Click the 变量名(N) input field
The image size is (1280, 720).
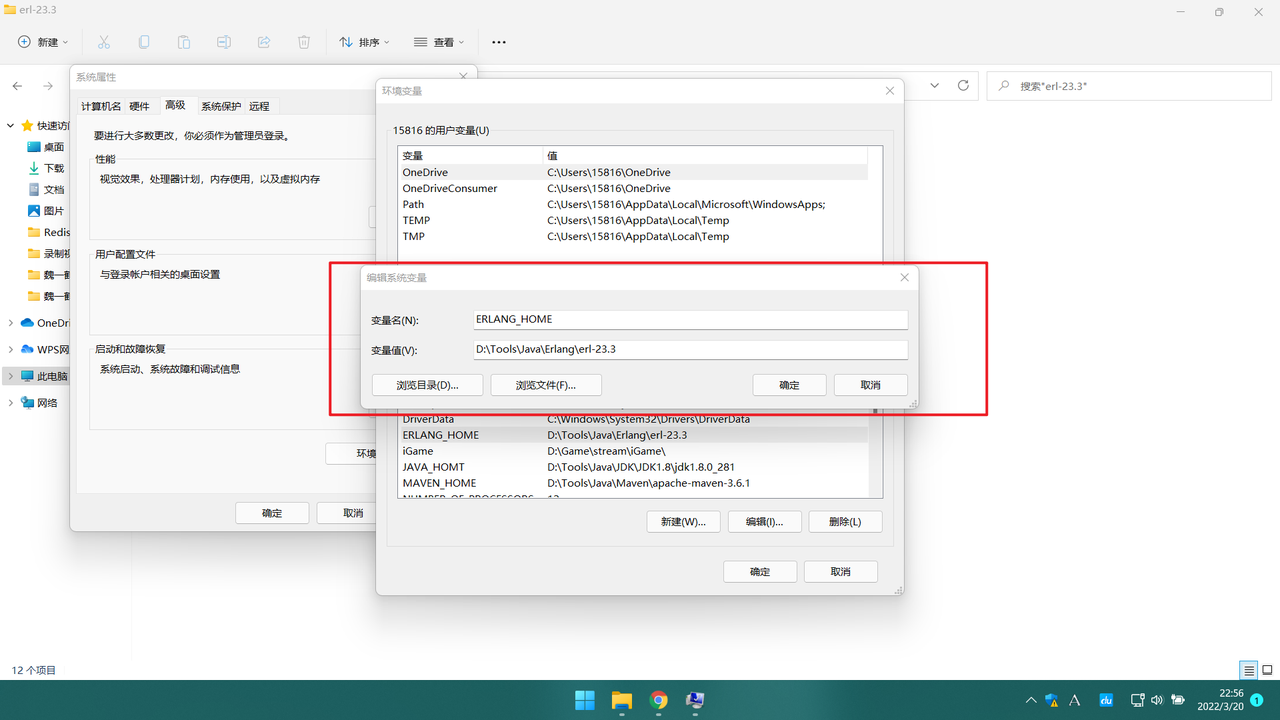690,320
